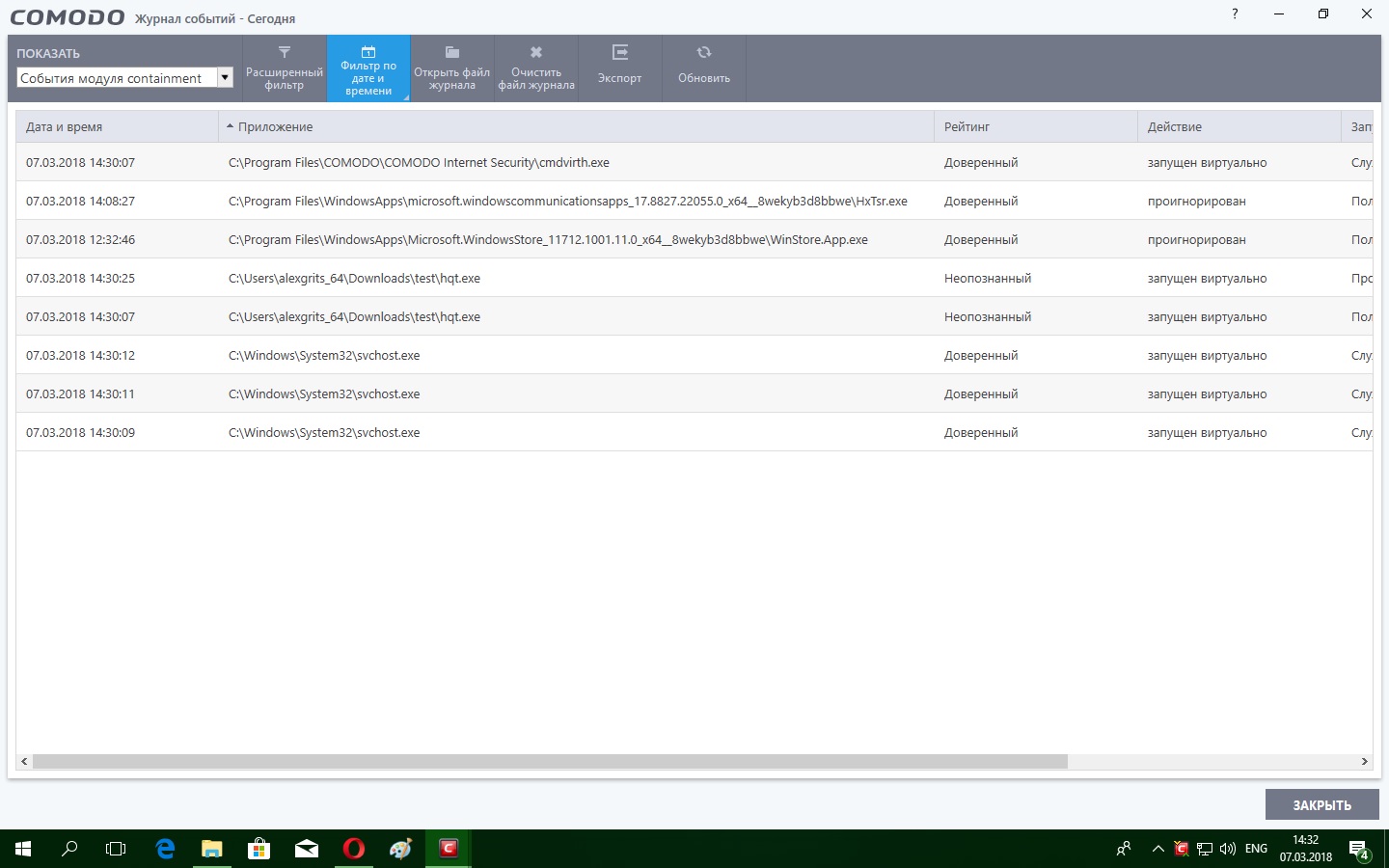Click COMODO tray icon in notification area

(1181, 849)
